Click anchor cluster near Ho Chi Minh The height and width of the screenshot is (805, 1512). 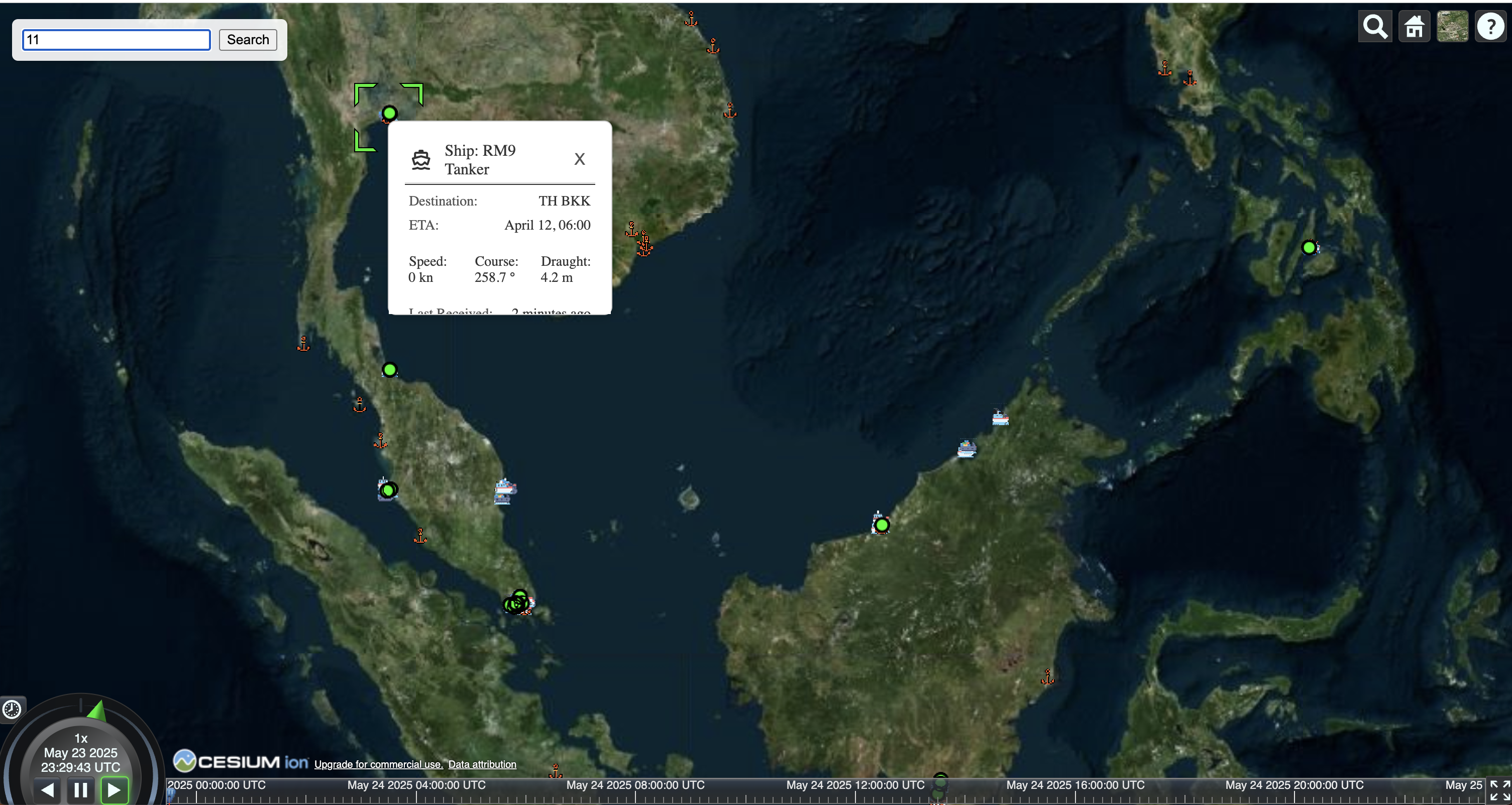[644, 243]
